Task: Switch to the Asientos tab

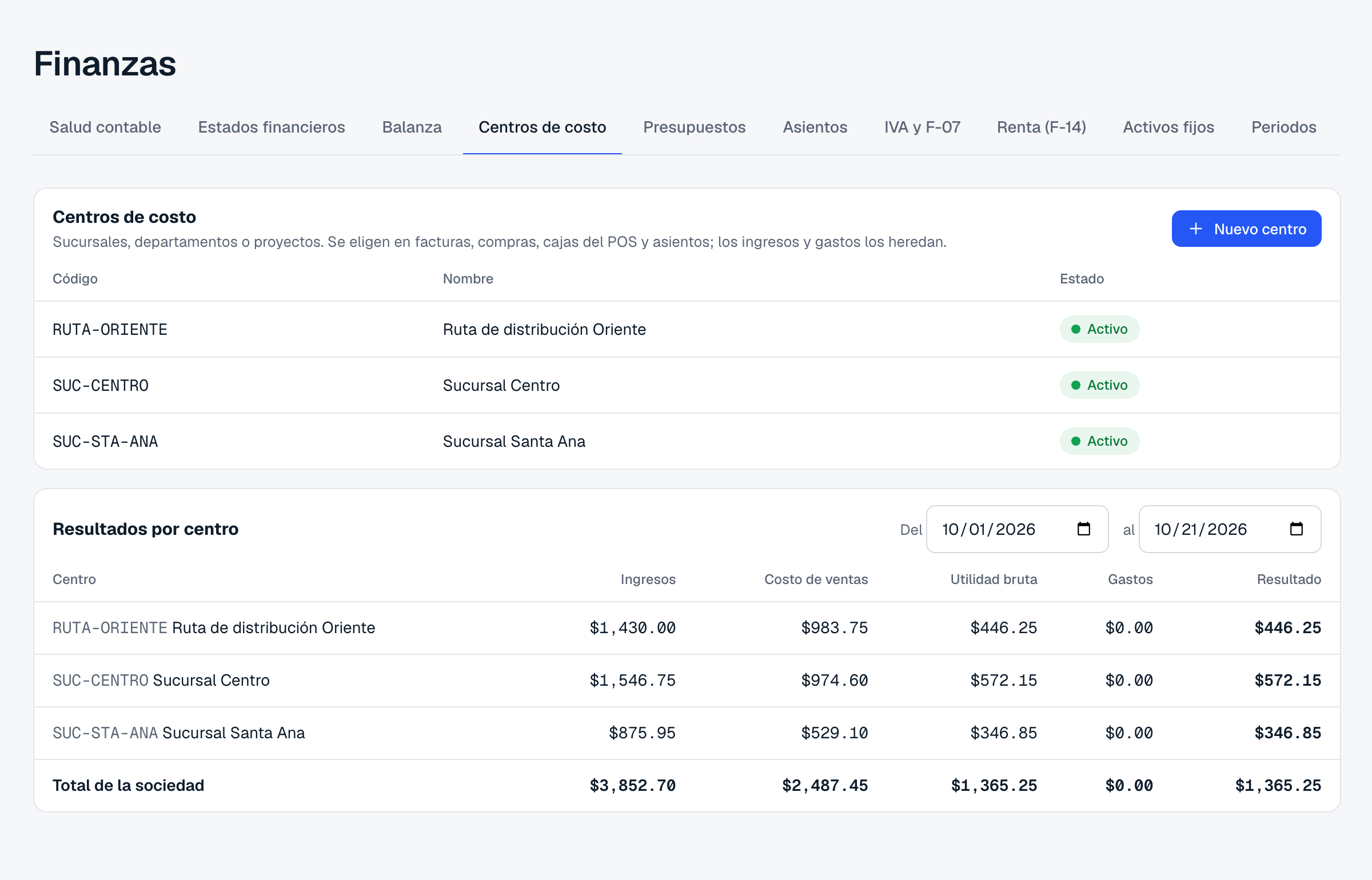Action: pos(815,127)
